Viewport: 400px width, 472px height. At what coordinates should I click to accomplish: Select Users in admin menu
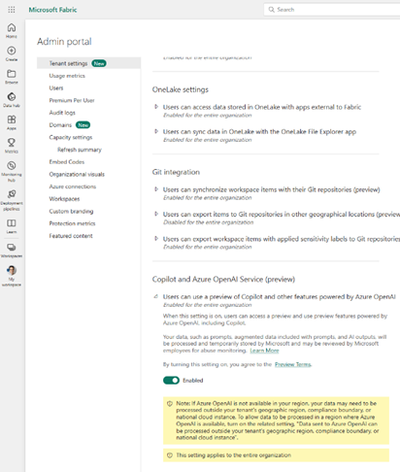tap(56, 88)
